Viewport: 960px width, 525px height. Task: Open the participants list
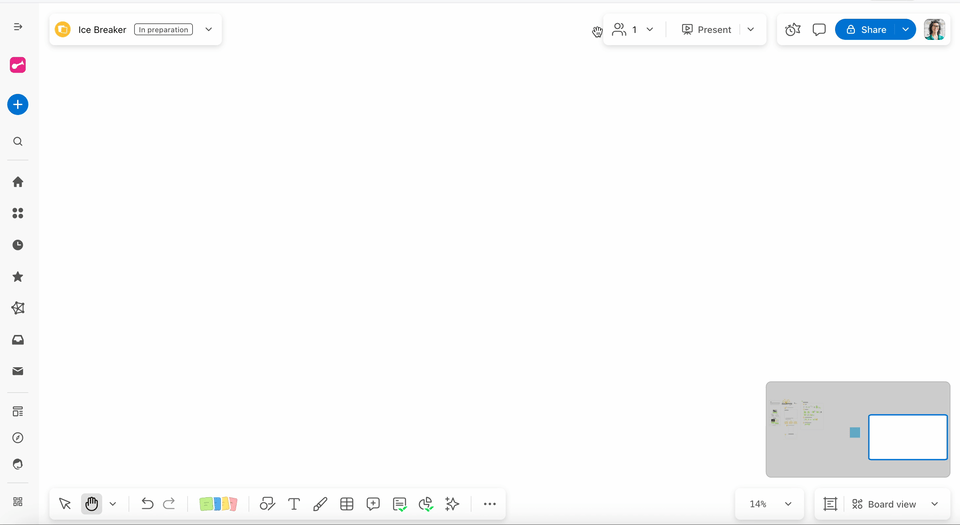(624, 29)
